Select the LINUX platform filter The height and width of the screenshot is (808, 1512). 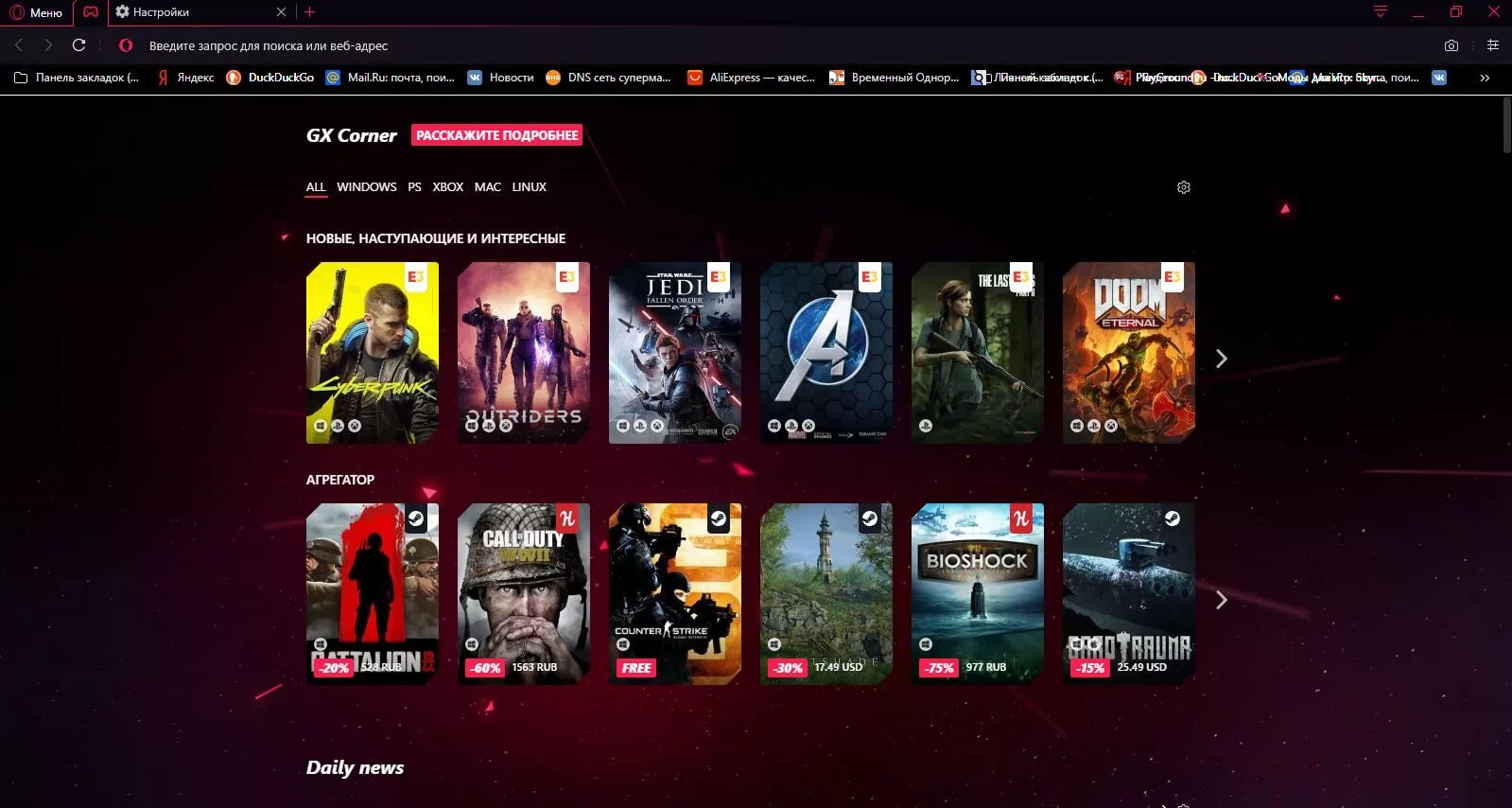pyautogui.click(x=530, y=187)
